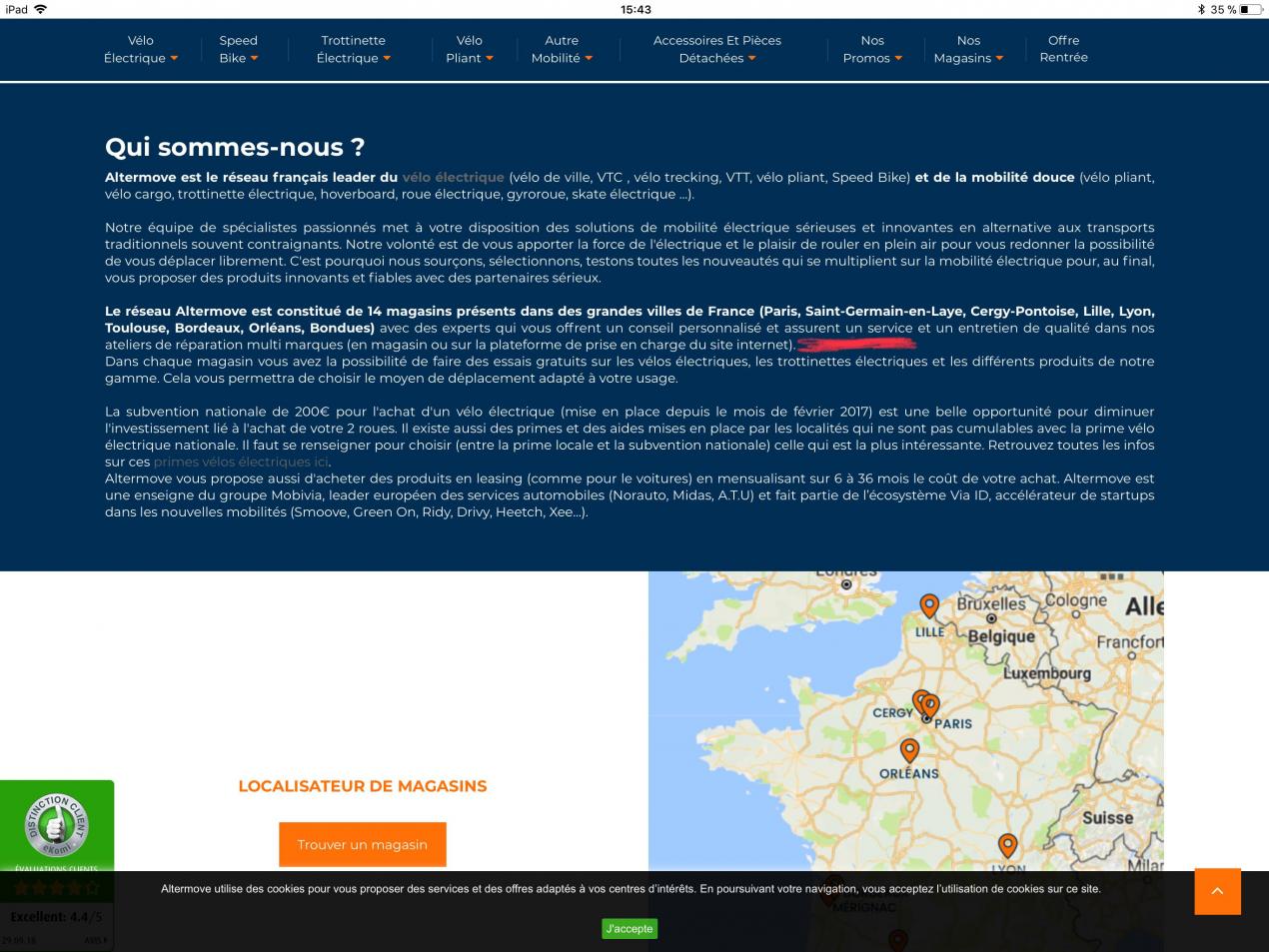Open Accessoires Et Pièces Détachées menu
Screen dimensions: 1269x952
click(717, 49)
